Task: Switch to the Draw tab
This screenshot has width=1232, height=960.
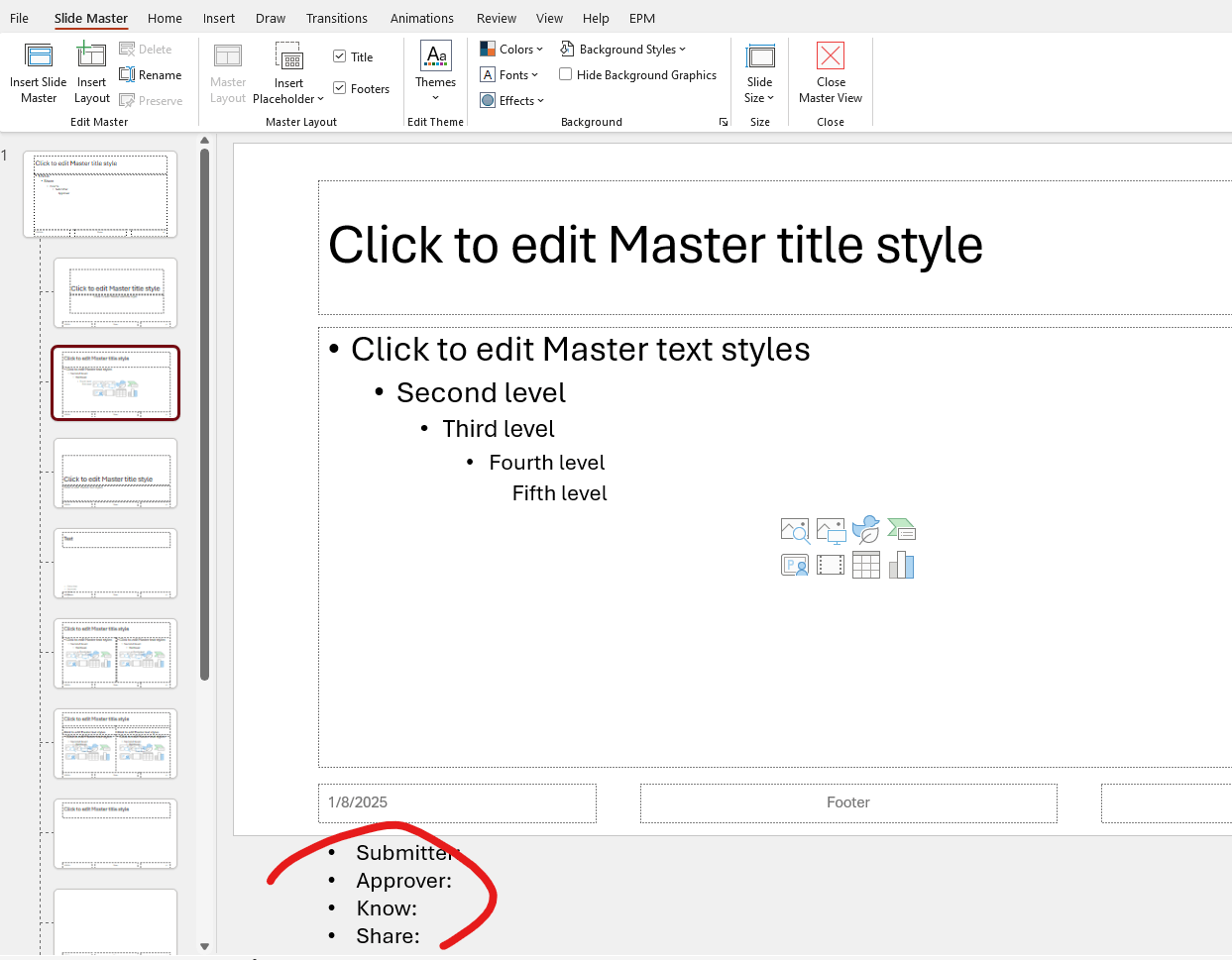Action: [x=271, y=18]
